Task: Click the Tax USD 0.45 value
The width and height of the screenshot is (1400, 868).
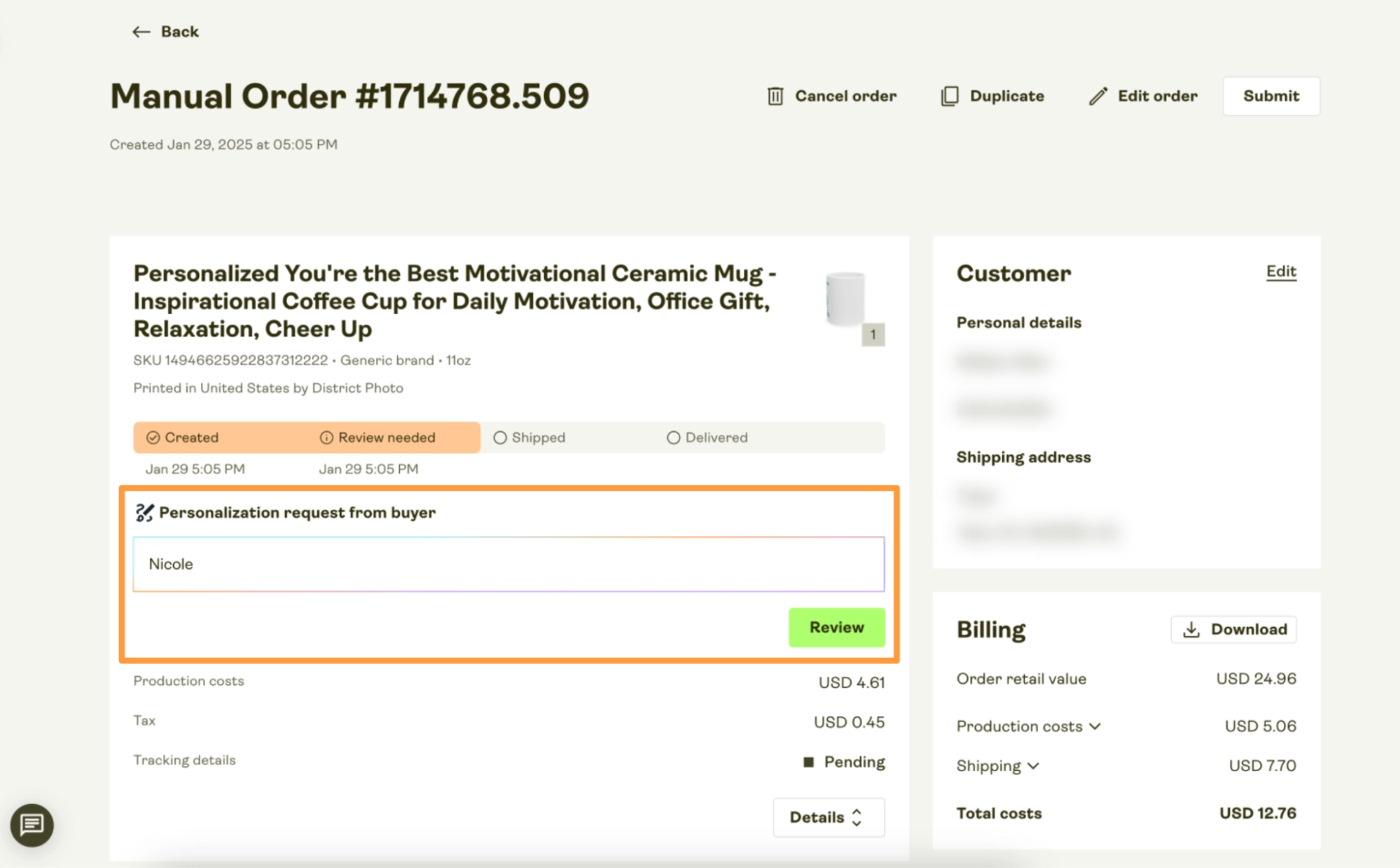Action: coord(849,722)
